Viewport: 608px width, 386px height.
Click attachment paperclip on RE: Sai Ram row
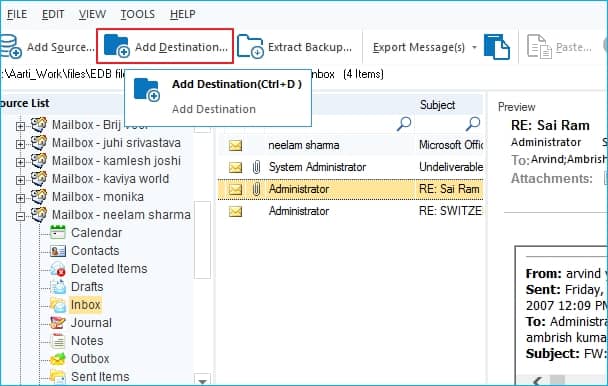tap(256, 189)
